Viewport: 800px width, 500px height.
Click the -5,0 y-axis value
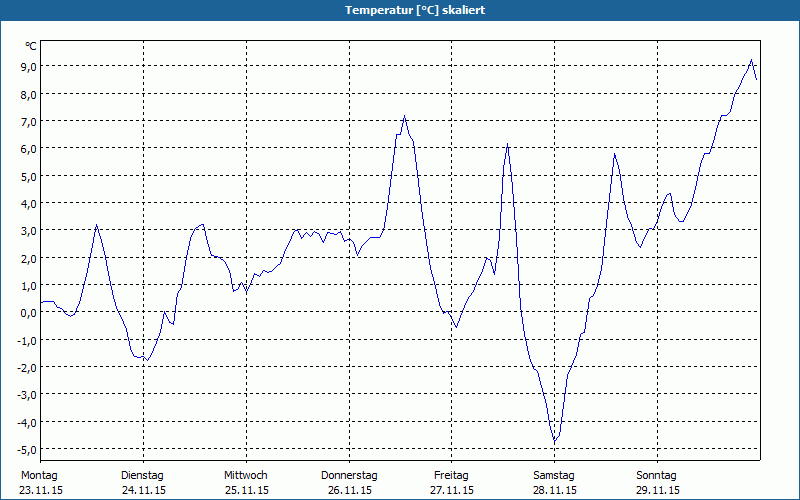click(26, 450)
